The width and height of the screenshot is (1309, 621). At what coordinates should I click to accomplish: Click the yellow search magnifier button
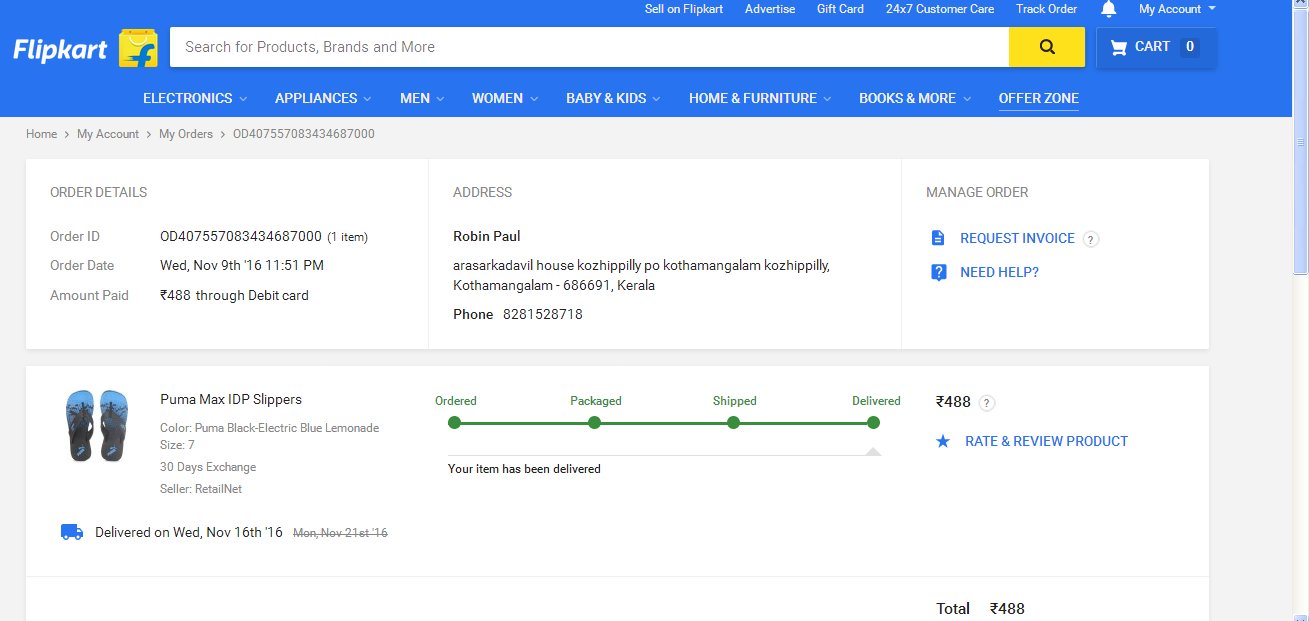[x=1047, y=47]
